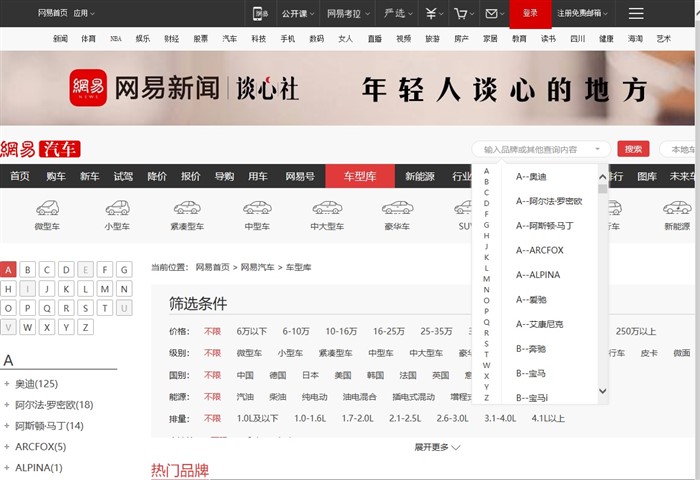
Task: Open the 降价 navigation tab
Action: [x=157, y=176]
